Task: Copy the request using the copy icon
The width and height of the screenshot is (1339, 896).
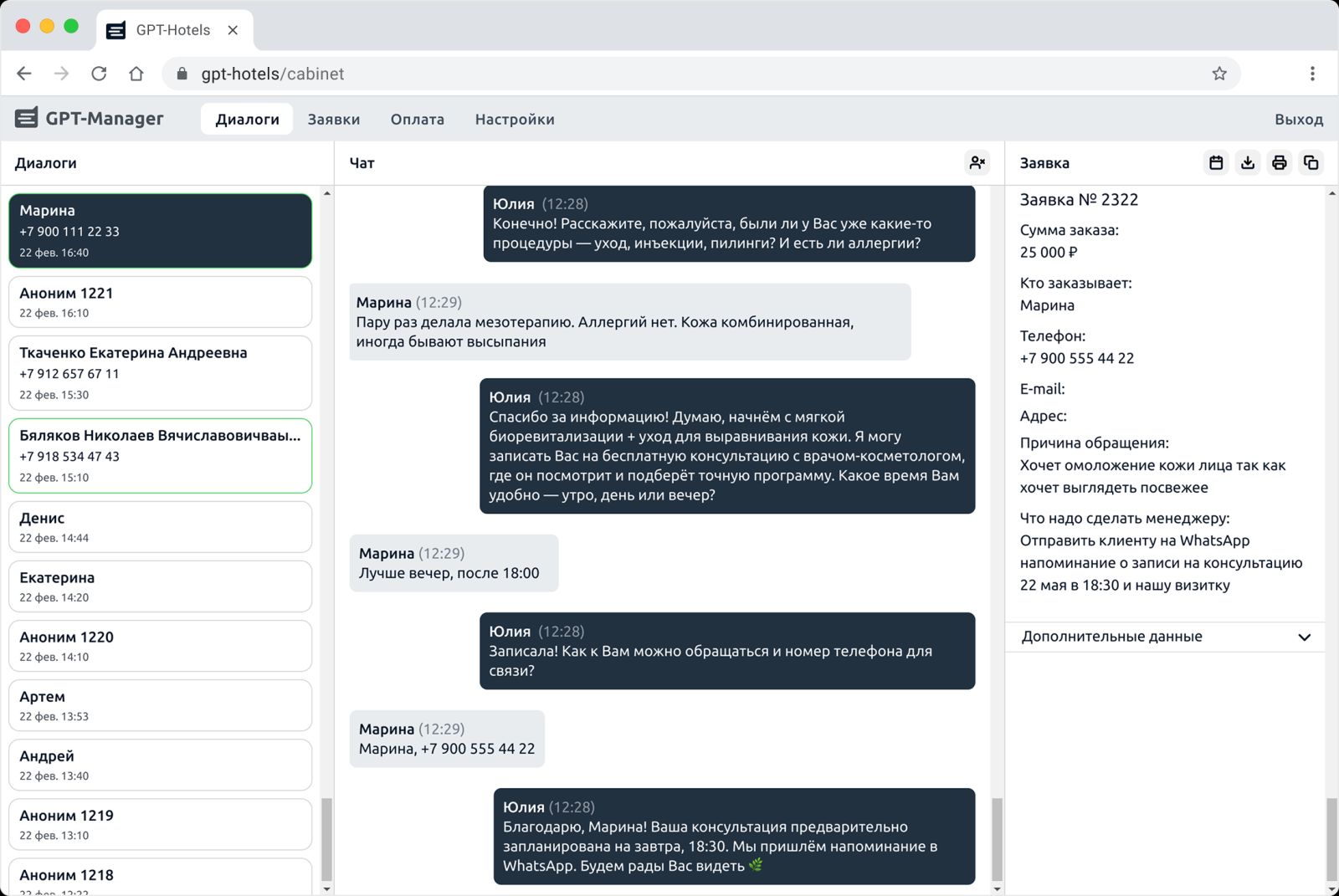Action: [1311, 162]
